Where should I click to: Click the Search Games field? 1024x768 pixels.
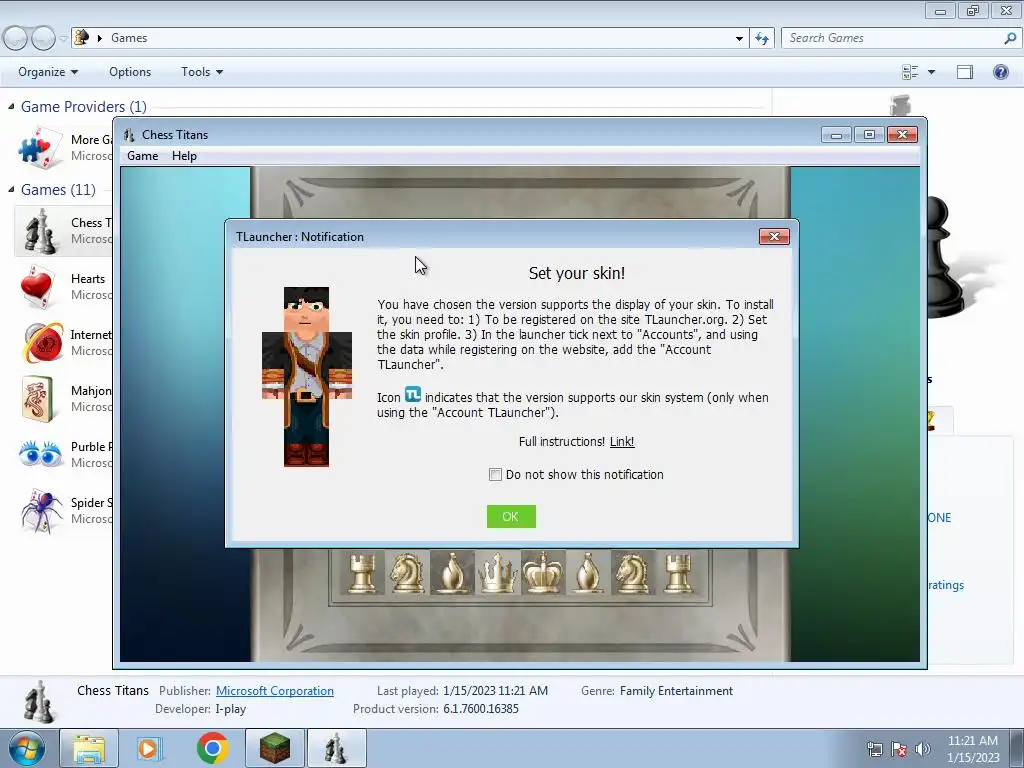[893, 38]
